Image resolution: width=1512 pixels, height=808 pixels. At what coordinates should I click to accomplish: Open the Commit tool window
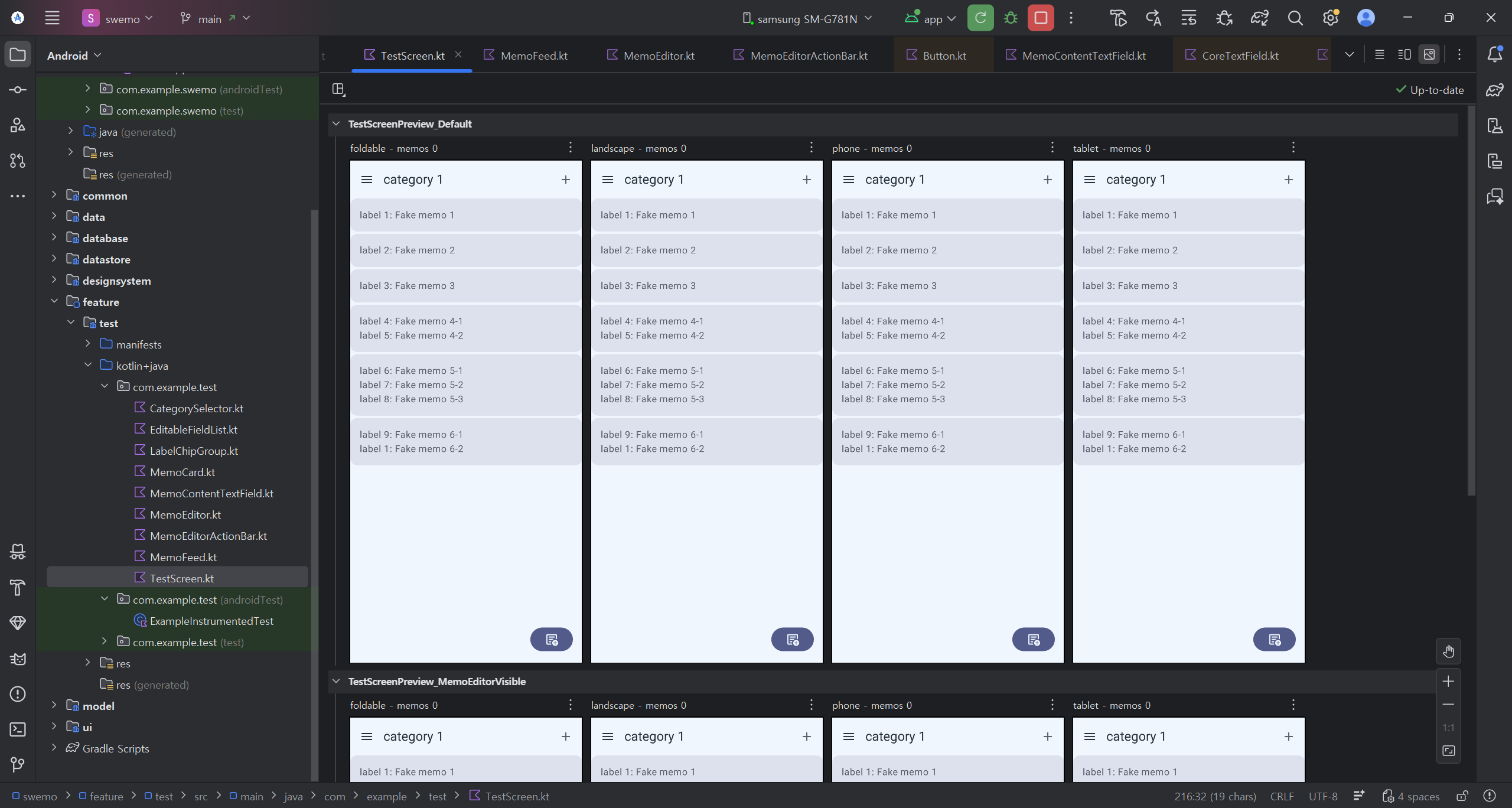[x=18, y=90]
